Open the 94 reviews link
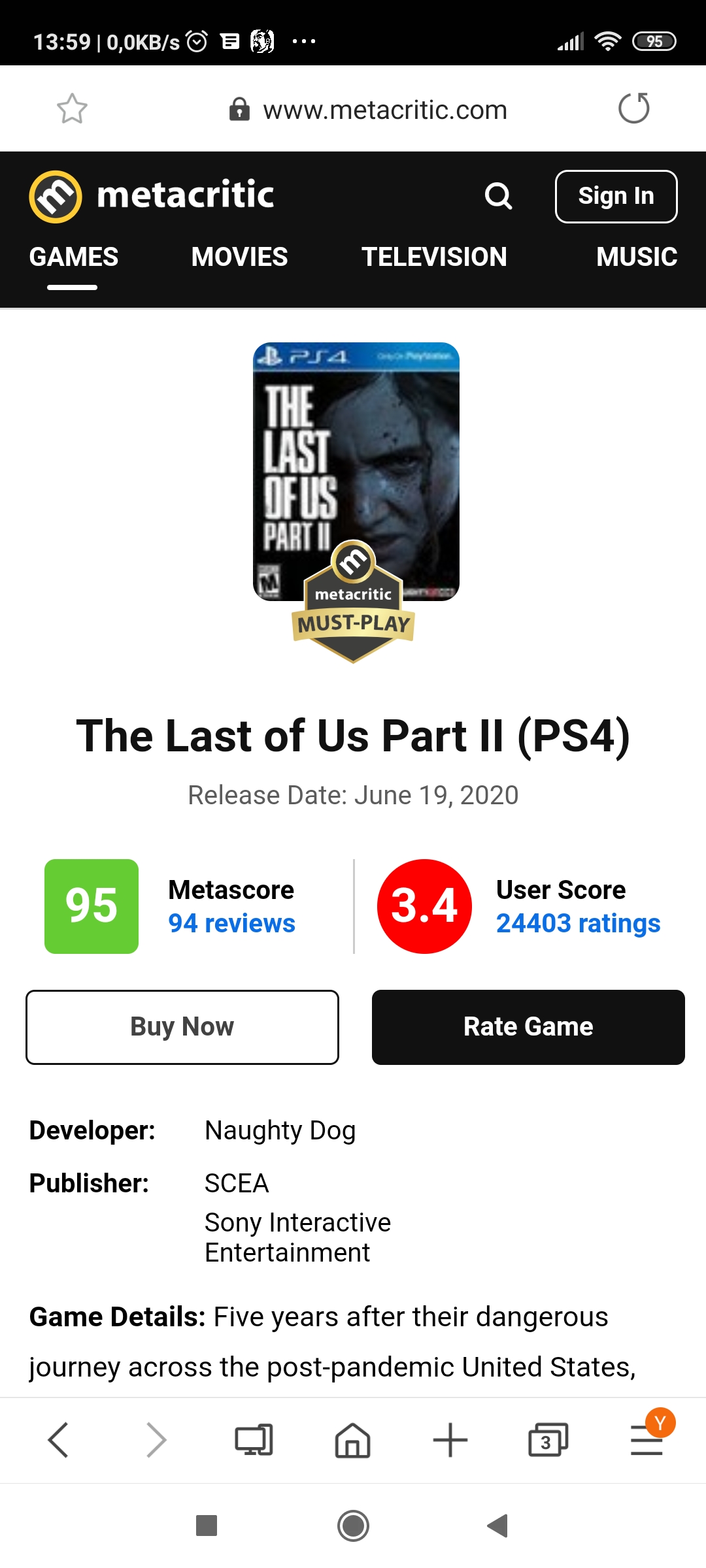This screenshot has height=1568, width=706. (231, 923)
